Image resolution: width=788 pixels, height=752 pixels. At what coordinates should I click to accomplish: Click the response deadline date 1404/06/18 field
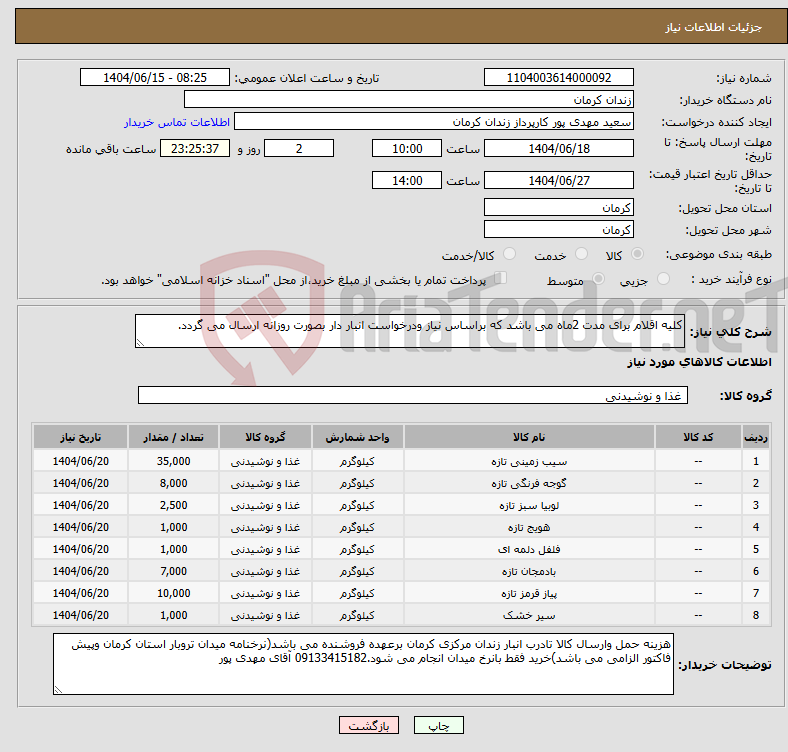click(558, 148)
